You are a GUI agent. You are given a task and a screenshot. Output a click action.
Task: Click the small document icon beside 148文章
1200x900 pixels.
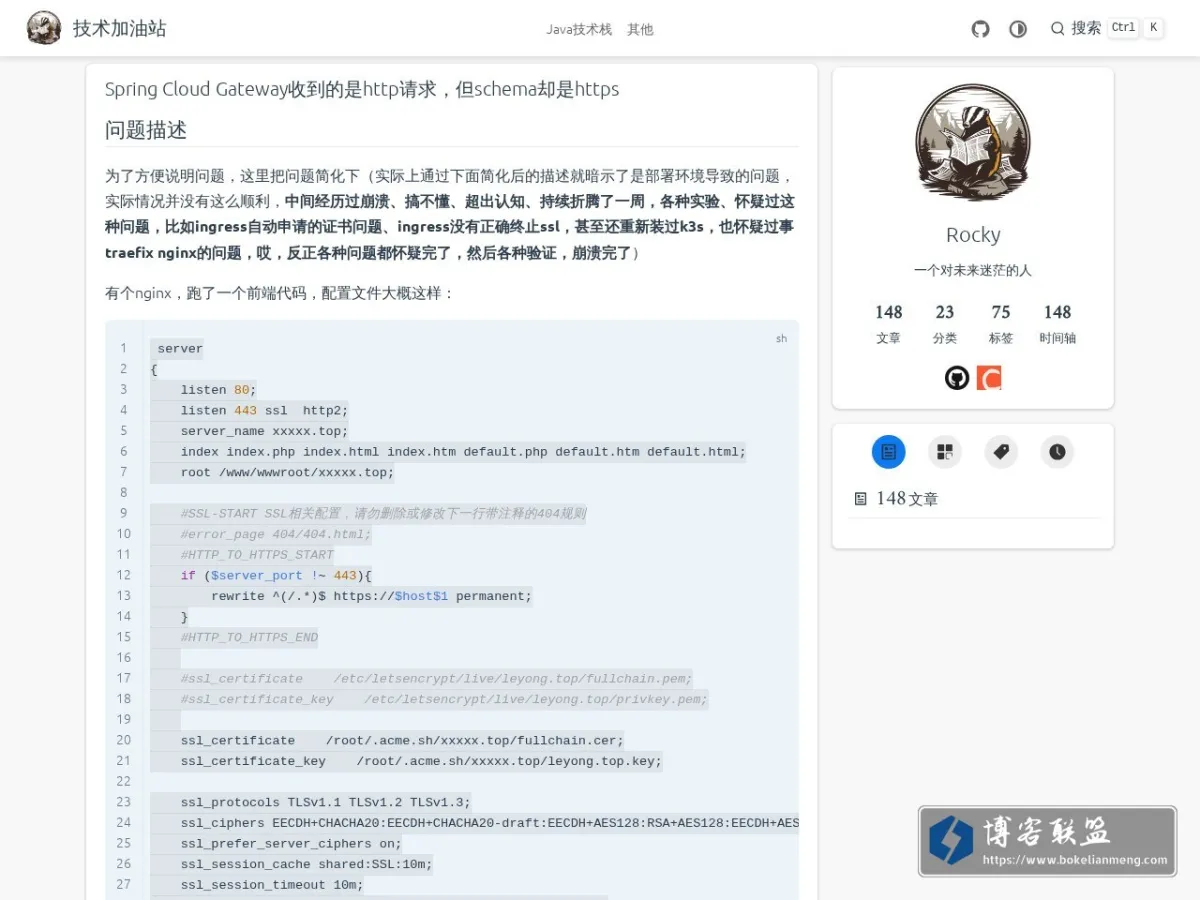(860, 498)
